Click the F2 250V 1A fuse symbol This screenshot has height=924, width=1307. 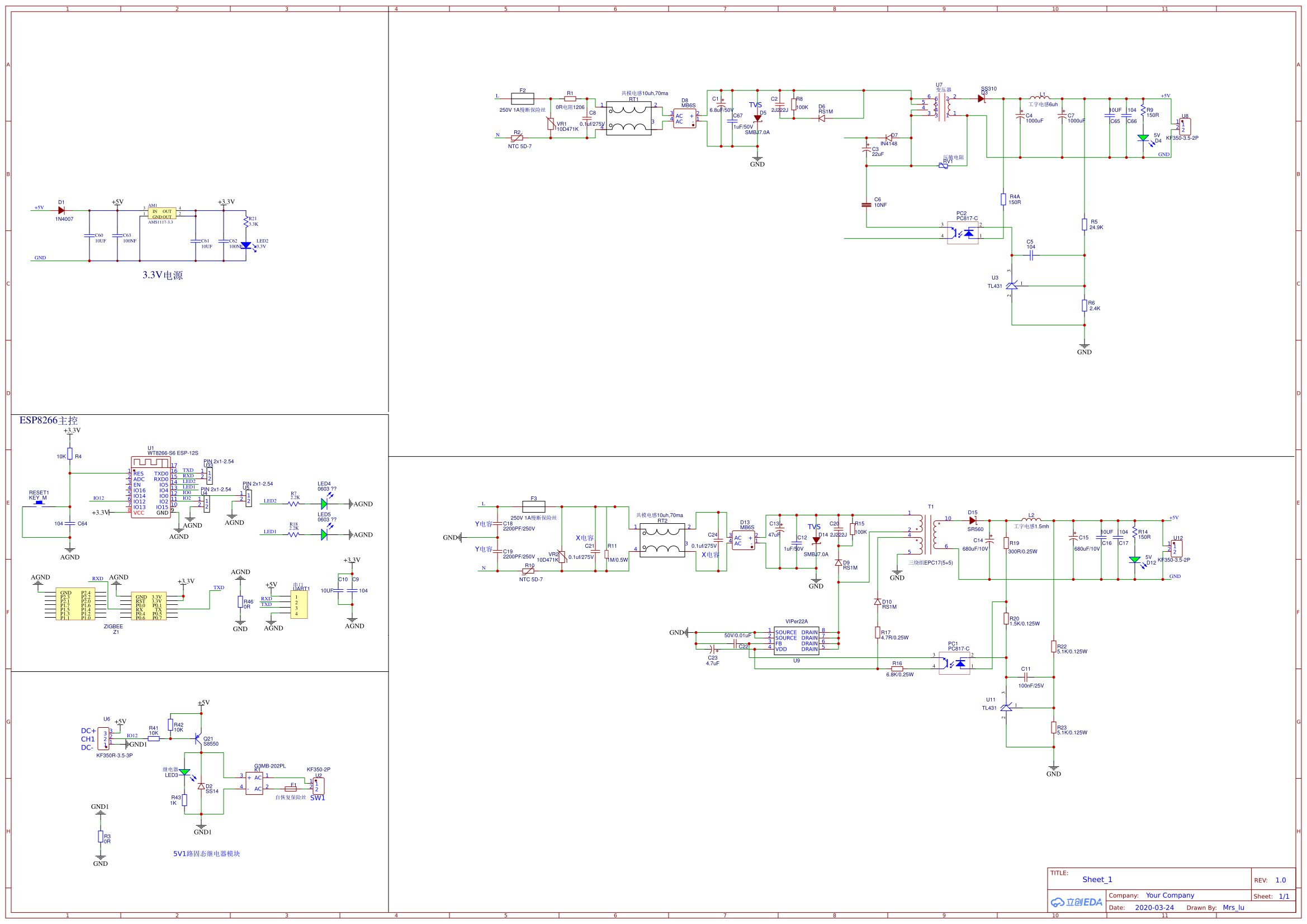(523, 98)
